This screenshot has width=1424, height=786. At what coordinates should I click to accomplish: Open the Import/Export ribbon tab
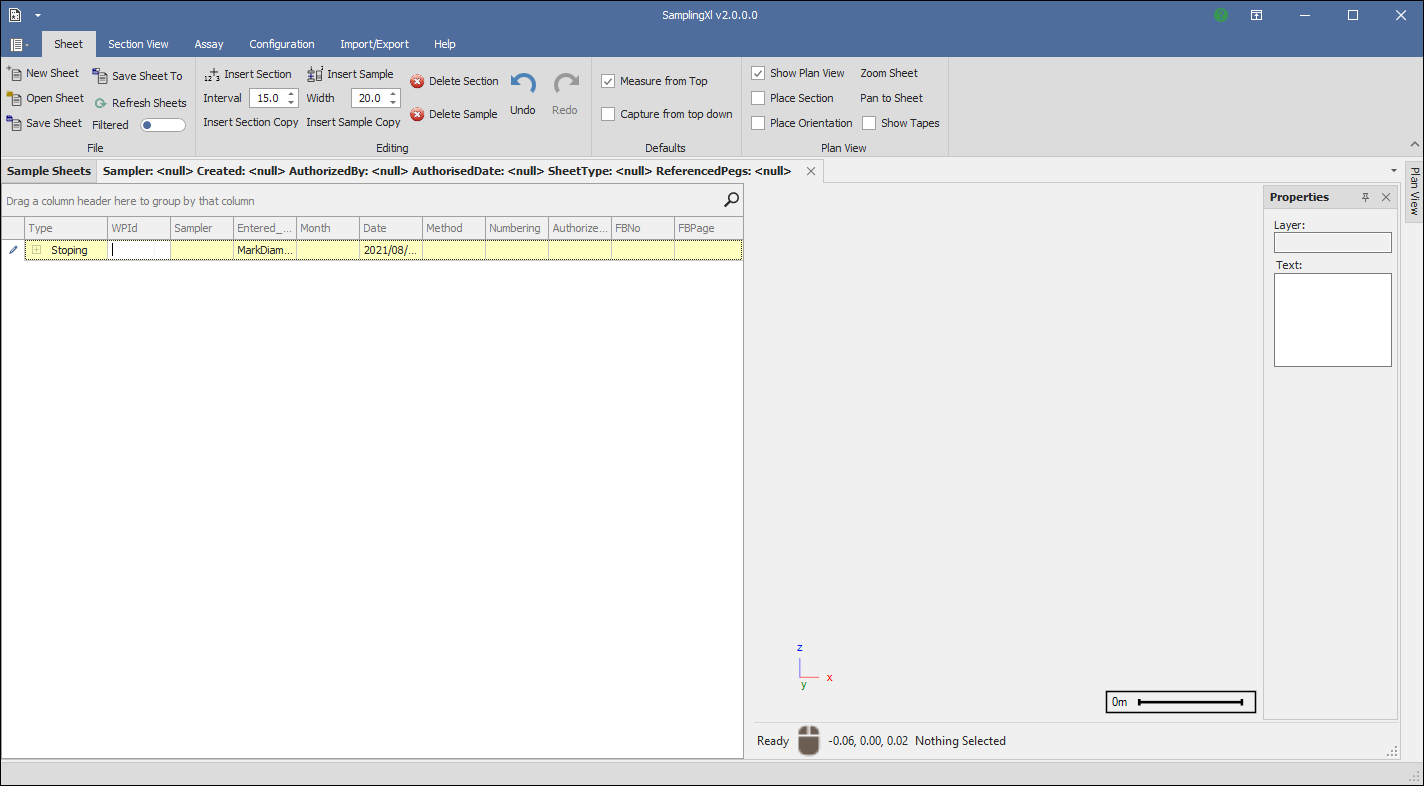(x=374, y=44)
